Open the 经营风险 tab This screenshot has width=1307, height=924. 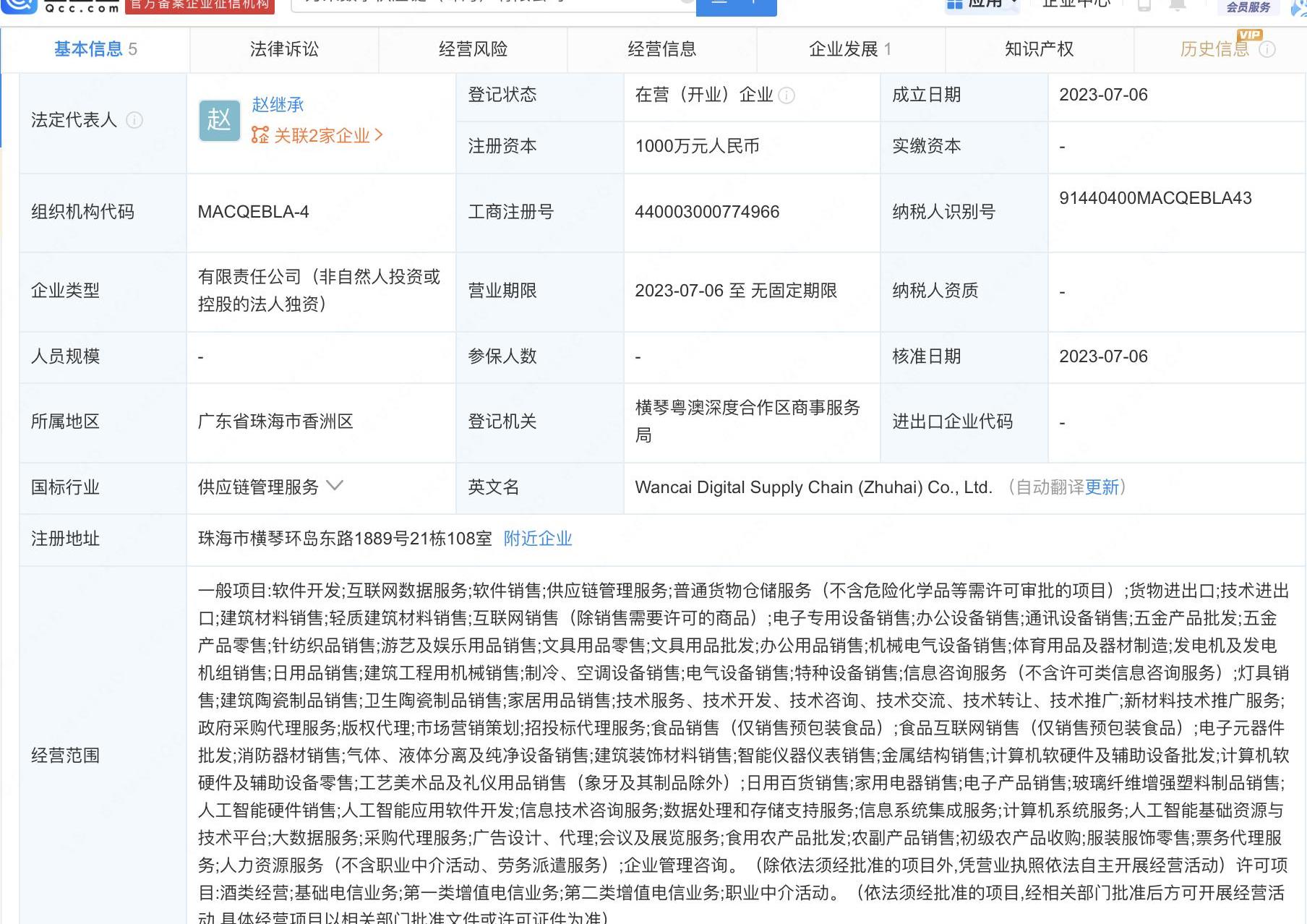click(x=473, y=49)
